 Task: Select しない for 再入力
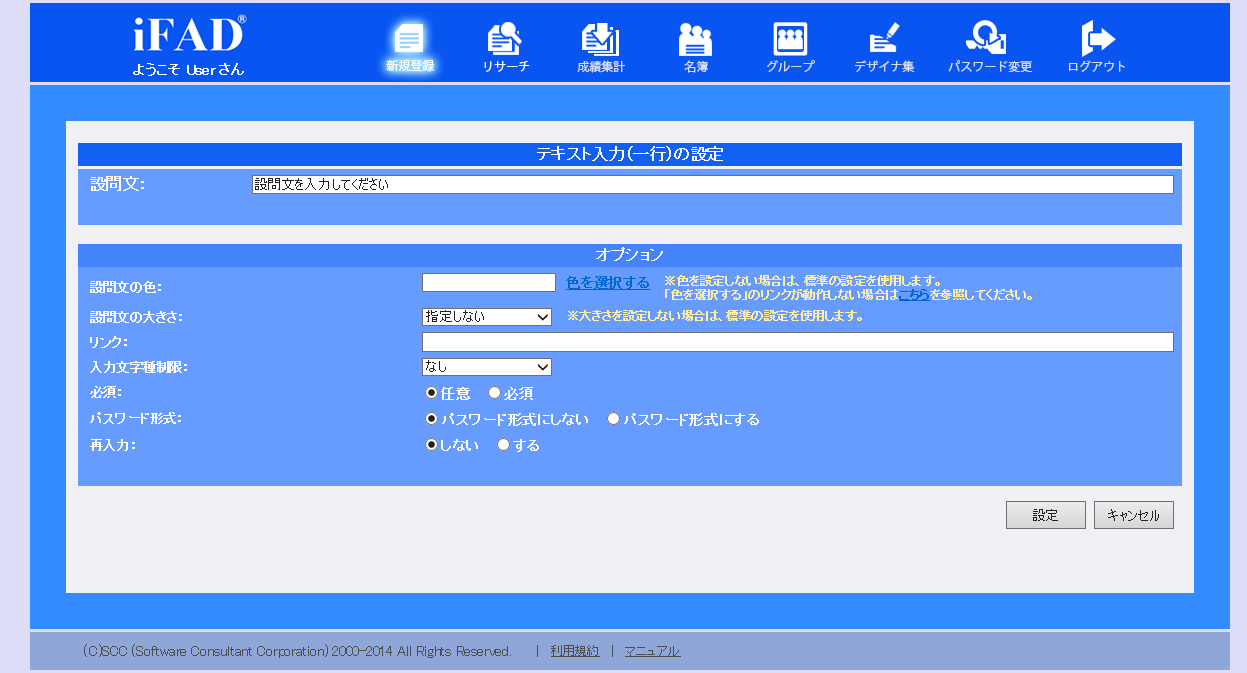pos(432,445)
